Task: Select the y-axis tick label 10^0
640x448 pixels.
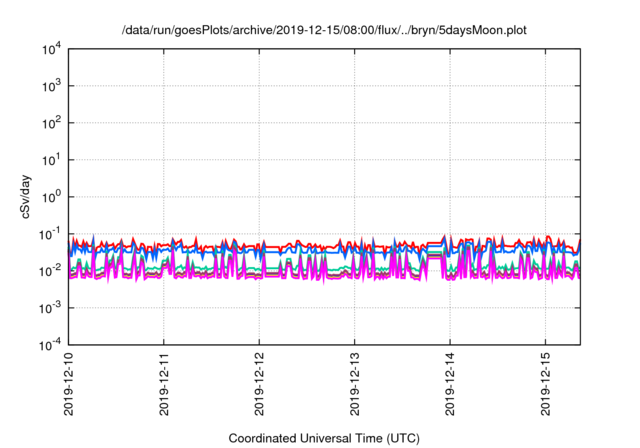Action: (52, 197)
